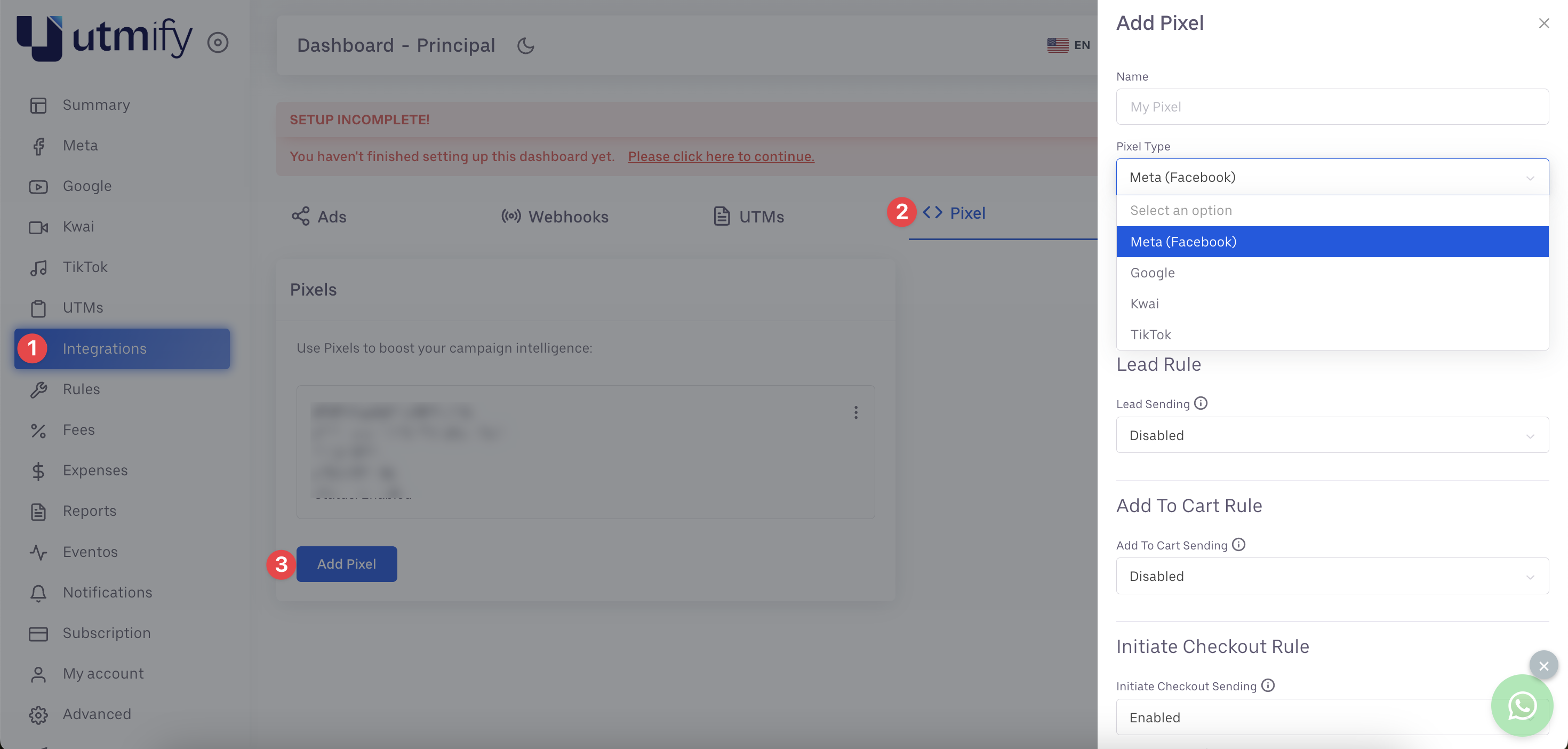The width and height of the screenshot is (1568, 749).
Task: Open Summary in the sidebar
Action: click(x=96, y=105)
